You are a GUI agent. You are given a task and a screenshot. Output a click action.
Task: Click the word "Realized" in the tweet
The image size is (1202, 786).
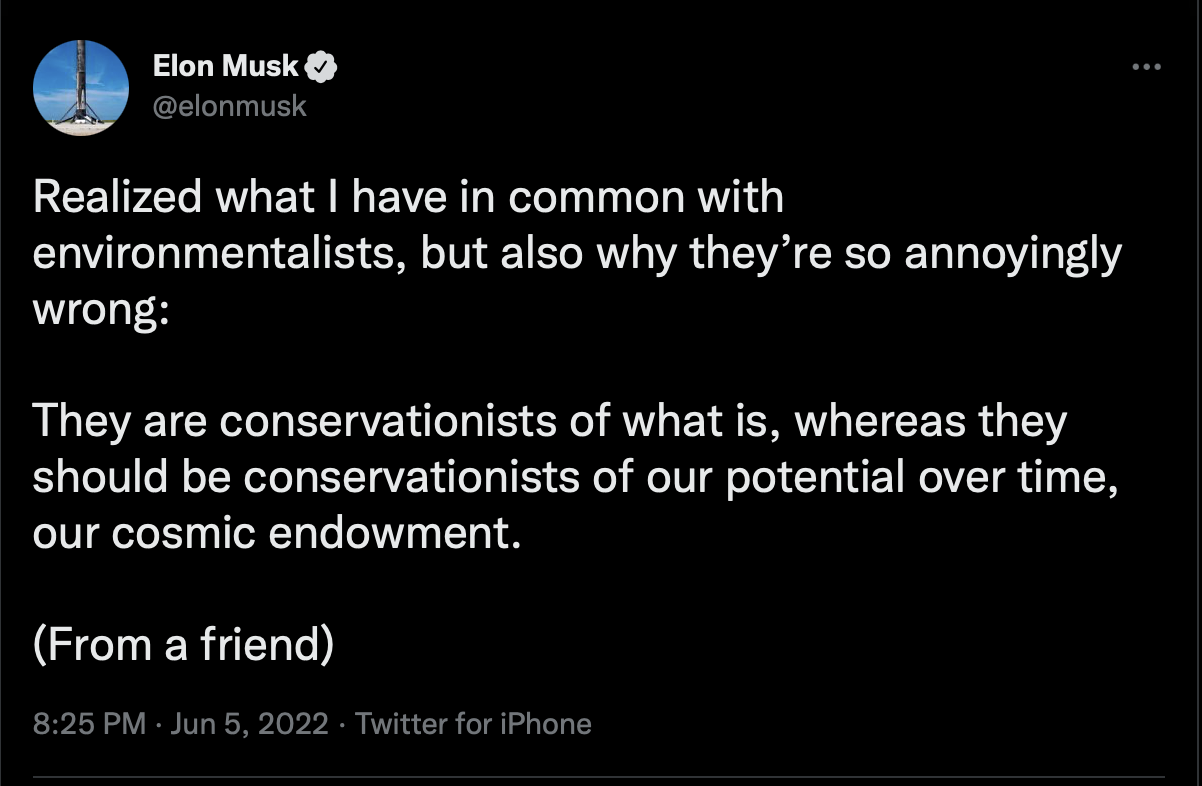pos(119,198)
